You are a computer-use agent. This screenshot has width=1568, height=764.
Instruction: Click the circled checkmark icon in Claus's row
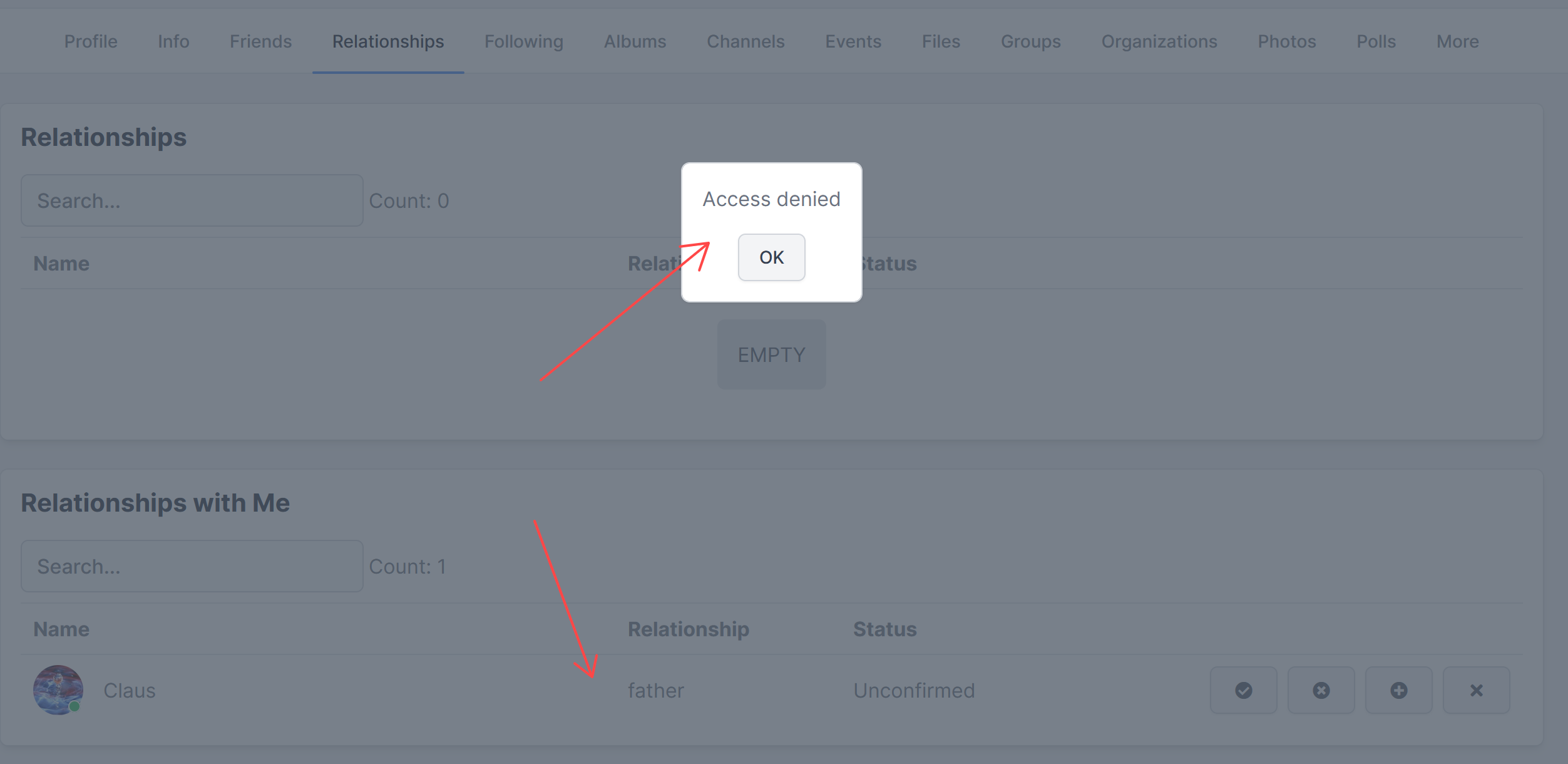pos(1243,690)
